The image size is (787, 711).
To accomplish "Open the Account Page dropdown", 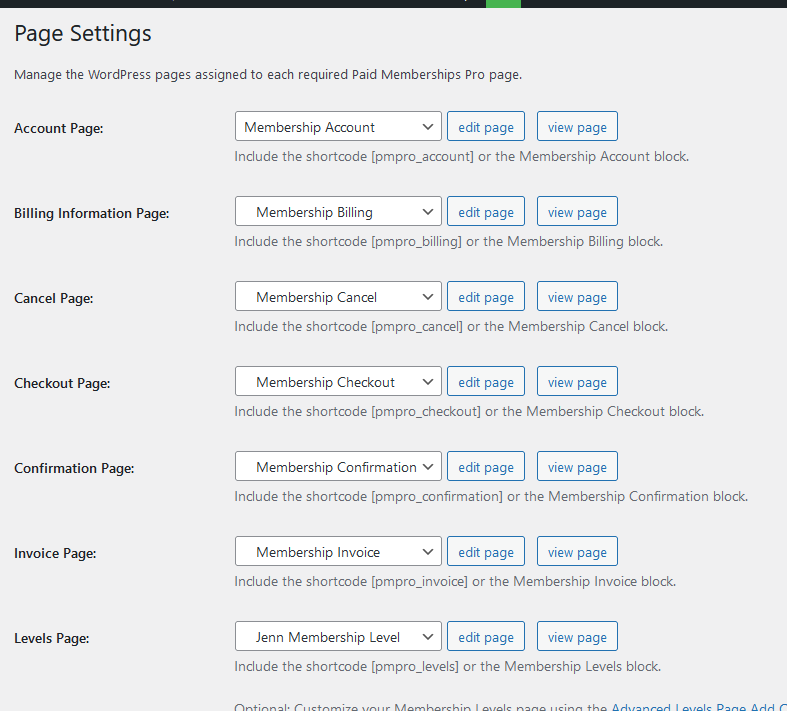I will 338,126.
